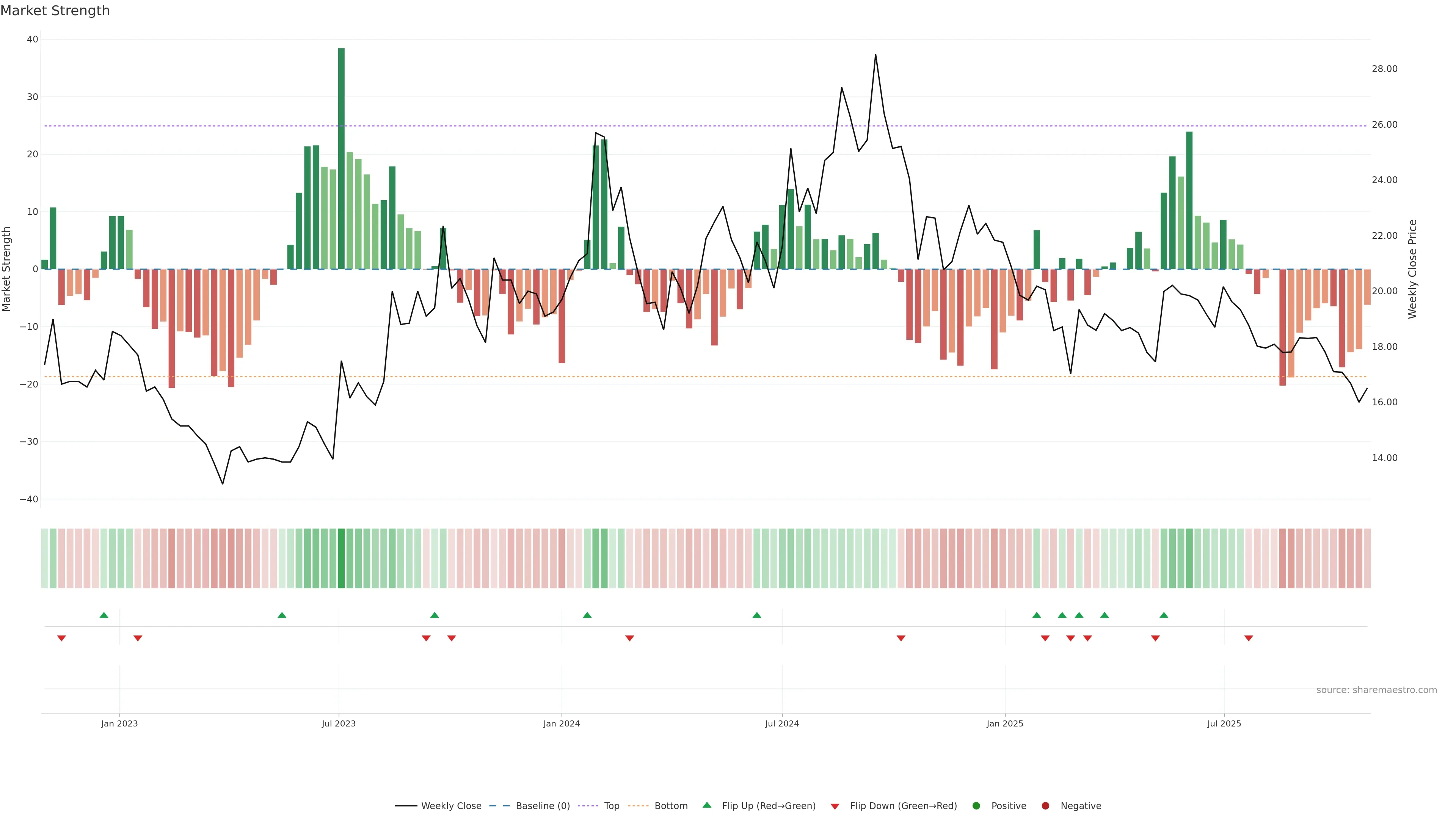1456x819 pixels.
Task: Click the tallest green bar near Jul 2023
Action: pyautogui.click(x=341, y=158)
